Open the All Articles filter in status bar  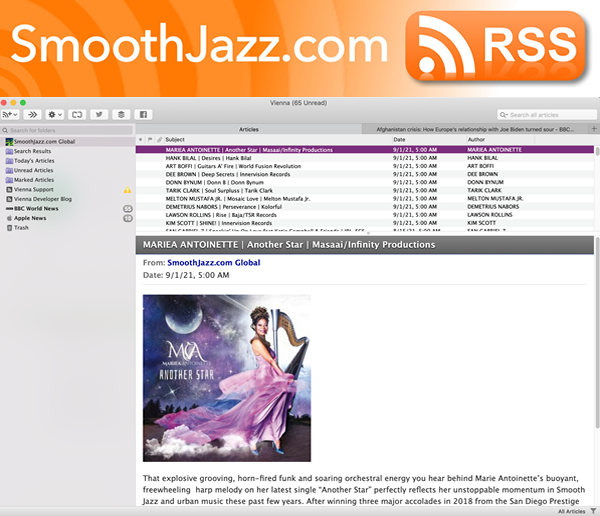click(571, 511)
